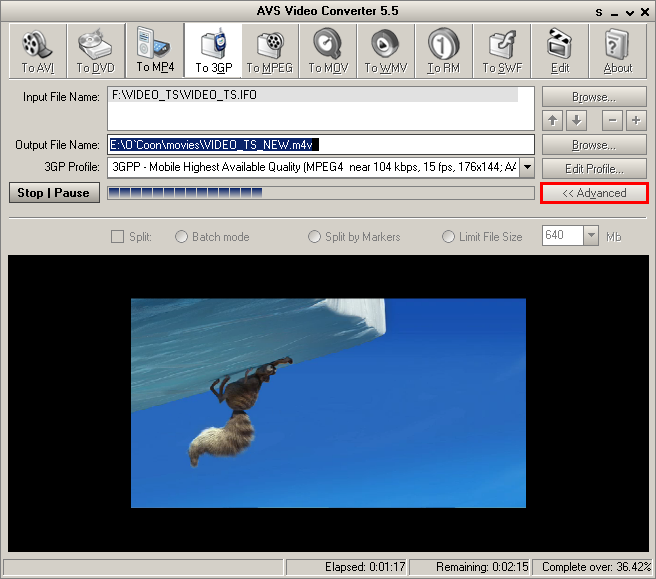Click the title bar down-arrow restore button
The image size is (656, 579).
630,13
